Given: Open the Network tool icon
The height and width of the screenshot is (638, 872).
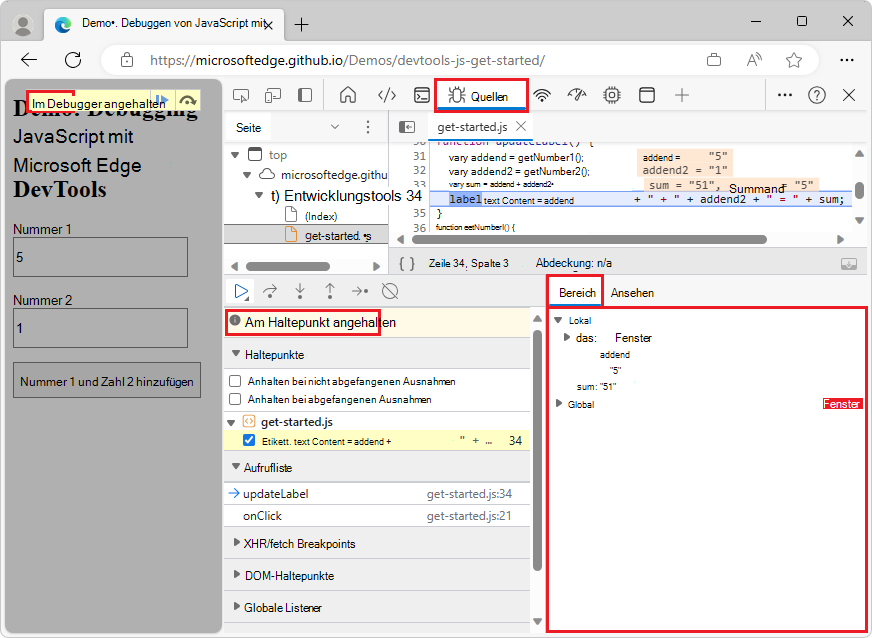Looking at the screenshot, I should (x=542, y=95).
